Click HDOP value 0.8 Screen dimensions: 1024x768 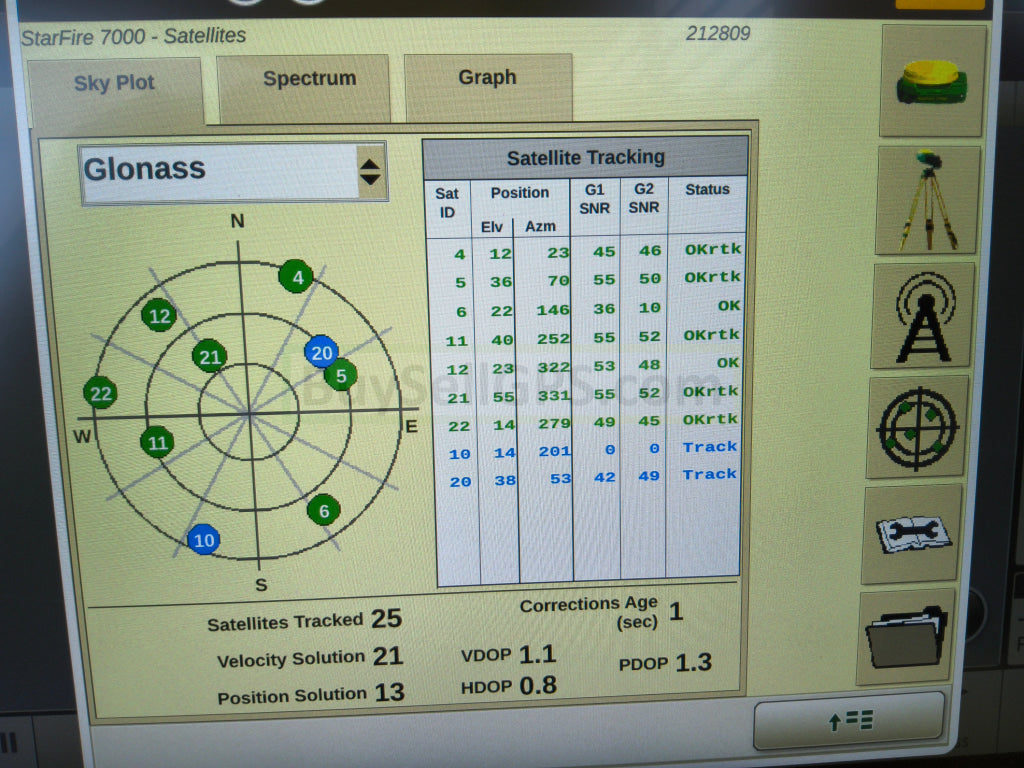click(x=538, y=685)
